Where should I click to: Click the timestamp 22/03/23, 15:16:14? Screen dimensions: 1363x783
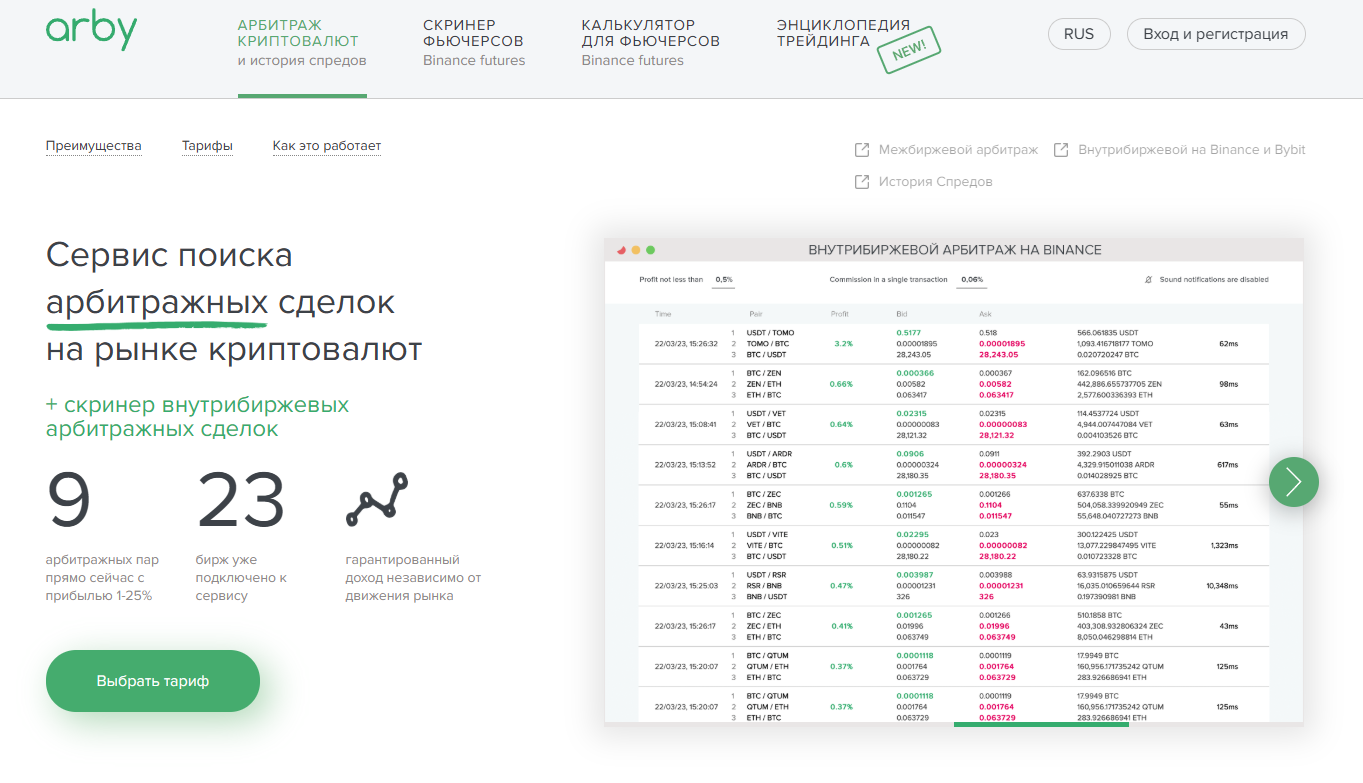[x=686, y=545]
